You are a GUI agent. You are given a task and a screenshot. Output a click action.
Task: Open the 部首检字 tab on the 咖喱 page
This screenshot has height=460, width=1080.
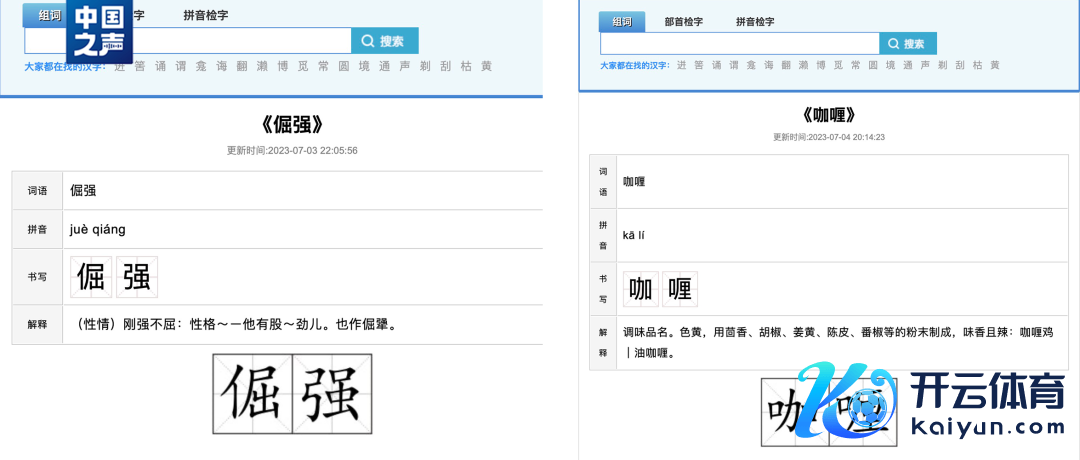tap(683, 22)
